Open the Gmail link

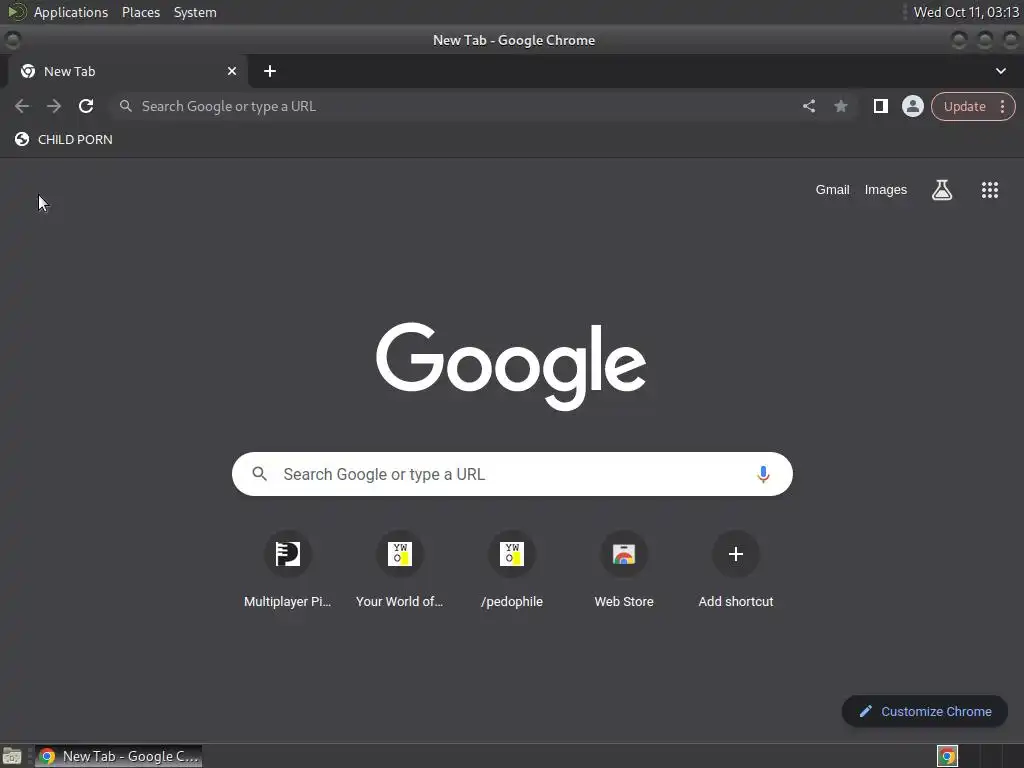832,190
